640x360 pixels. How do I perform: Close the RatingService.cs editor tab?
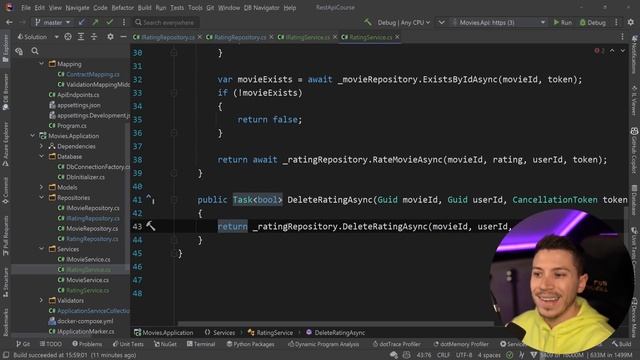[397, 37]
